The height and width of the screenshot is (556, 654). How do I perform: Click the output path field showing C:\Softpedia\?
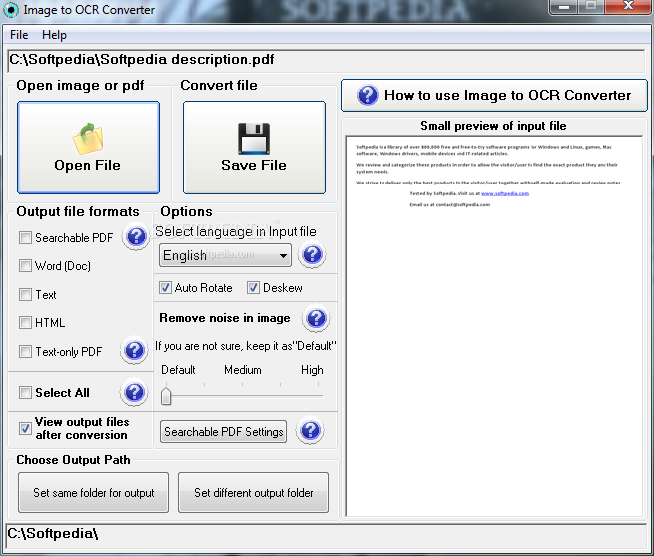327,534
